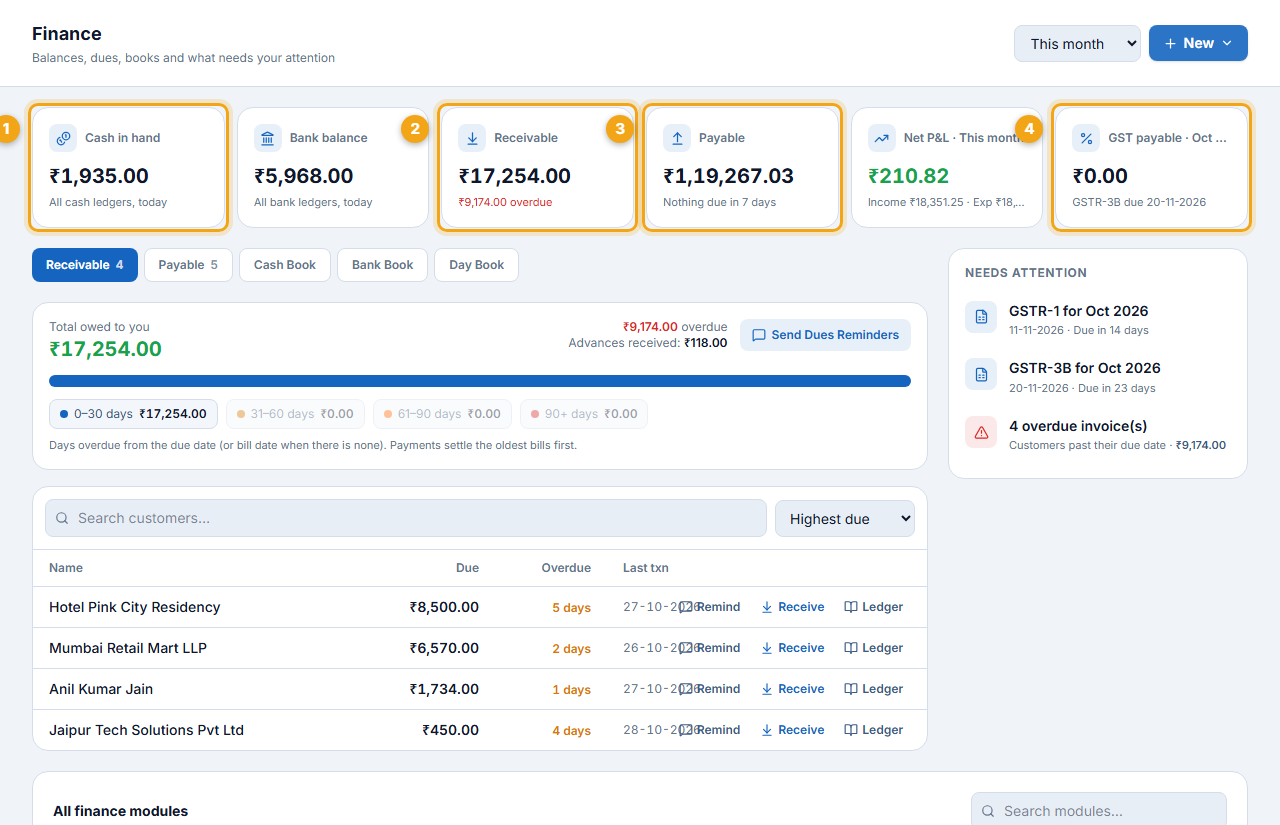
Task: Click the chat icon on Send Dues Reminders
Action: (x=759, y=335)
